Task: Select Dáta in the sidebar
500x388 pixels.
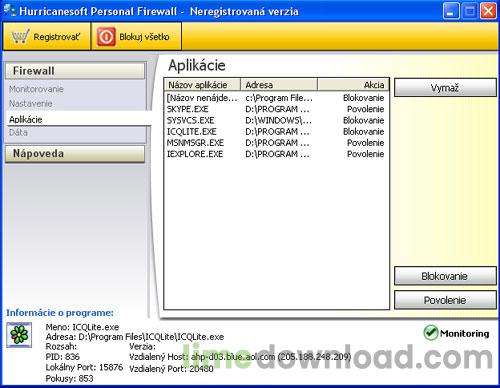Action: pyautogui.click(x=18, y=132)
